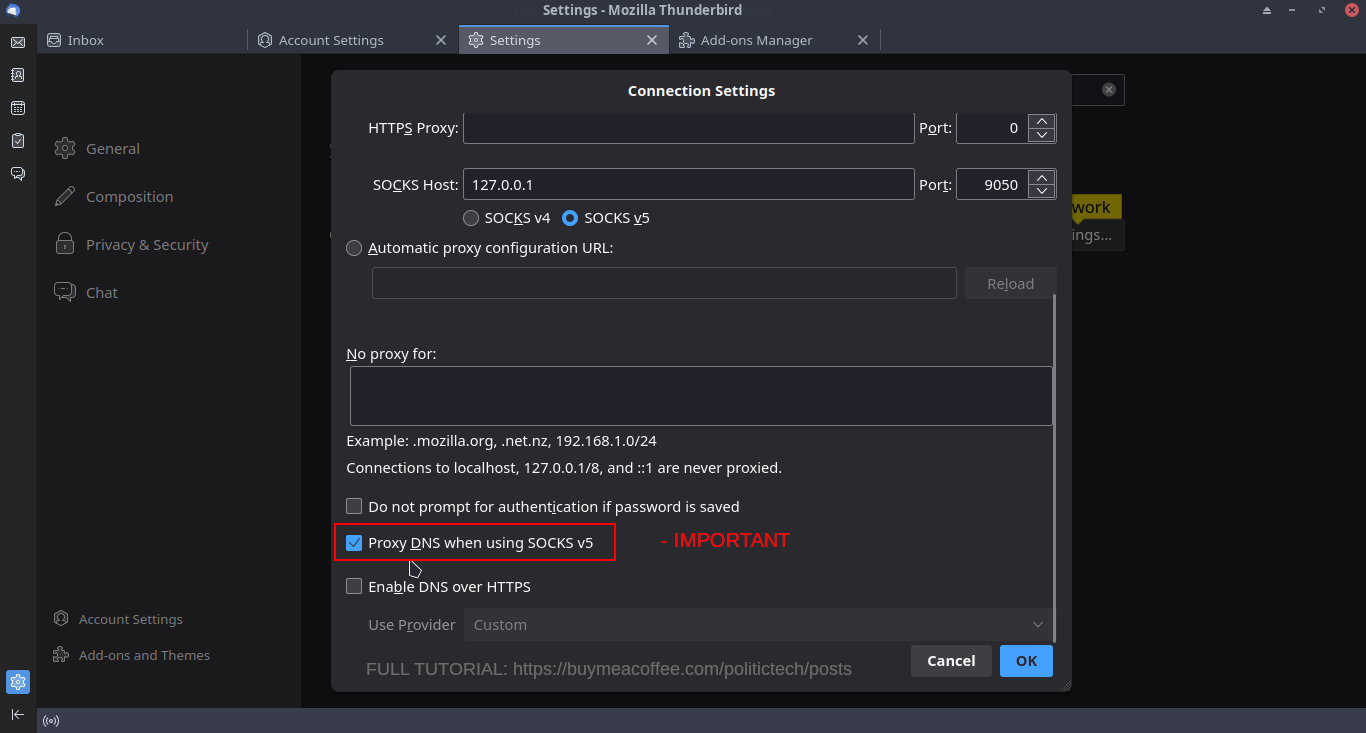
Task: Click the automatic proxy URL field
Action: coord(664,283)
